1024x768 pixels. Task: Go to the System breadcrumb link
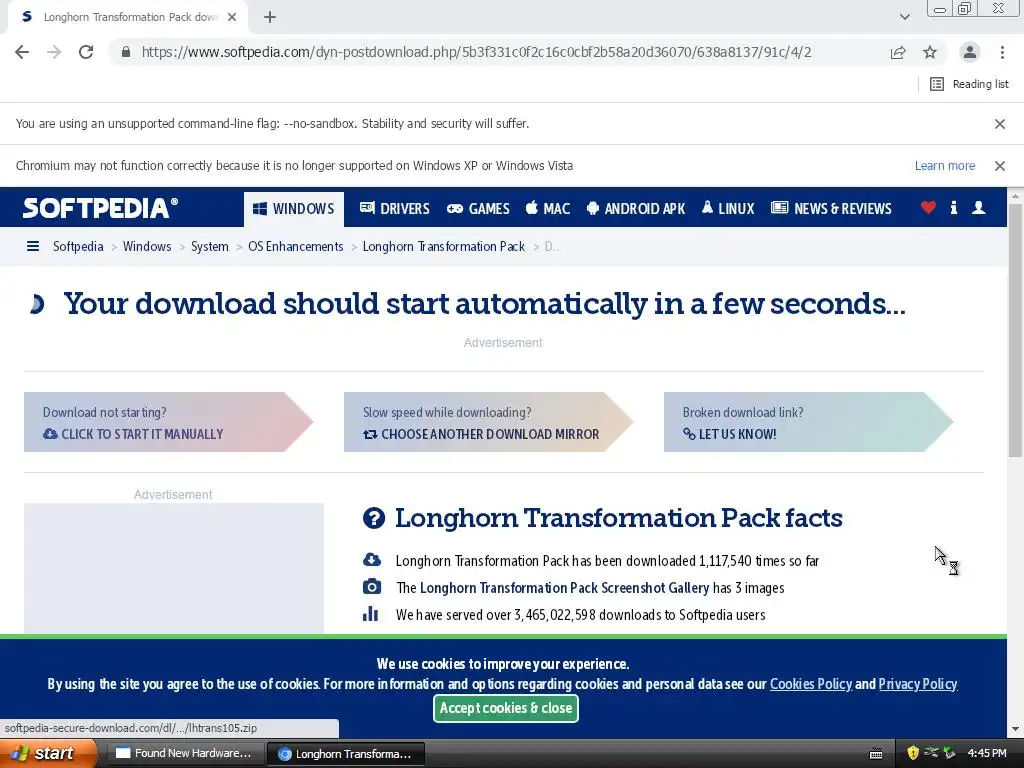click(x=210, y=246)
